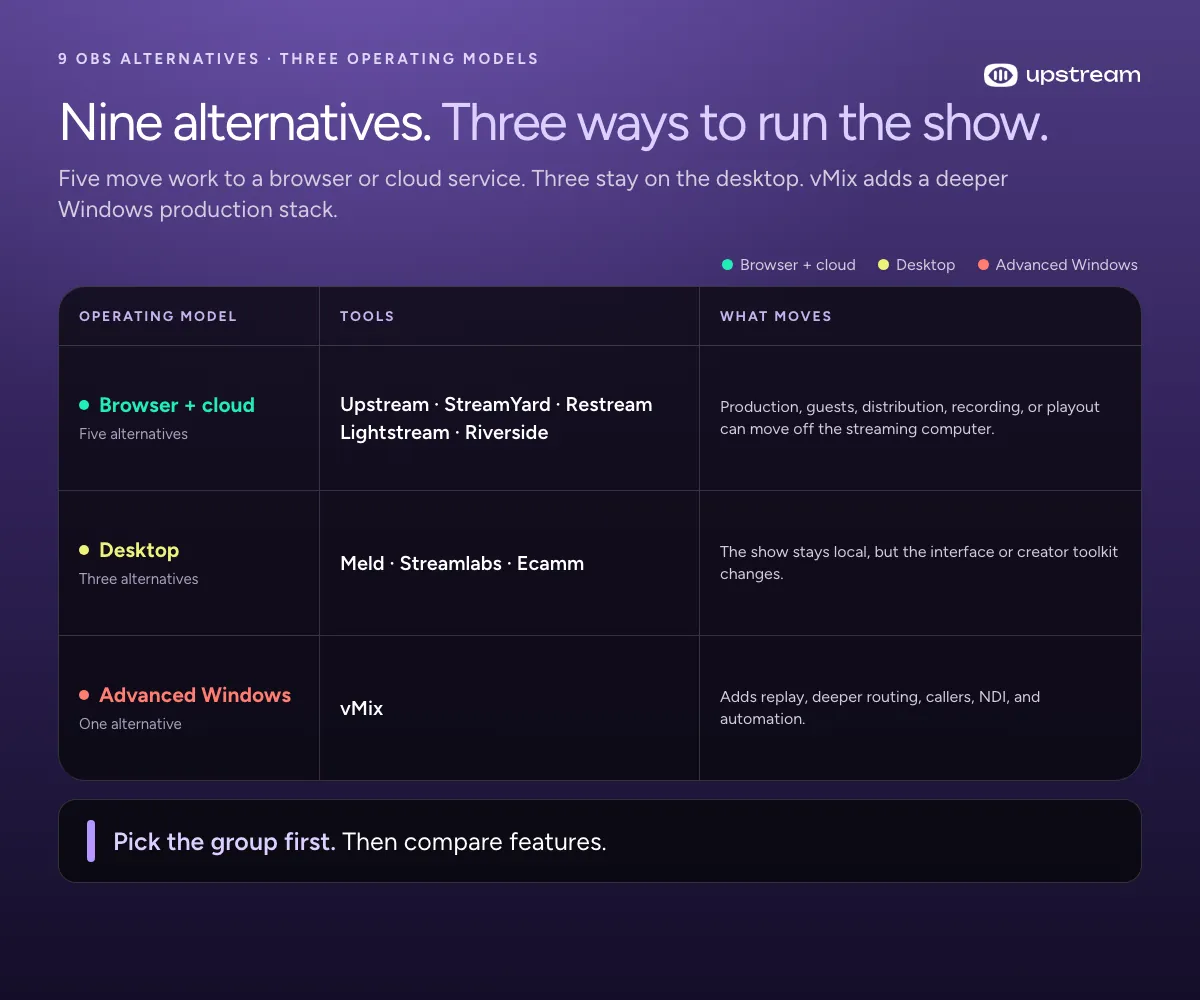Click the yellow Desktop legend dot
The height and width of the screenshot is (1000, 1200).
tap(883, 265)
